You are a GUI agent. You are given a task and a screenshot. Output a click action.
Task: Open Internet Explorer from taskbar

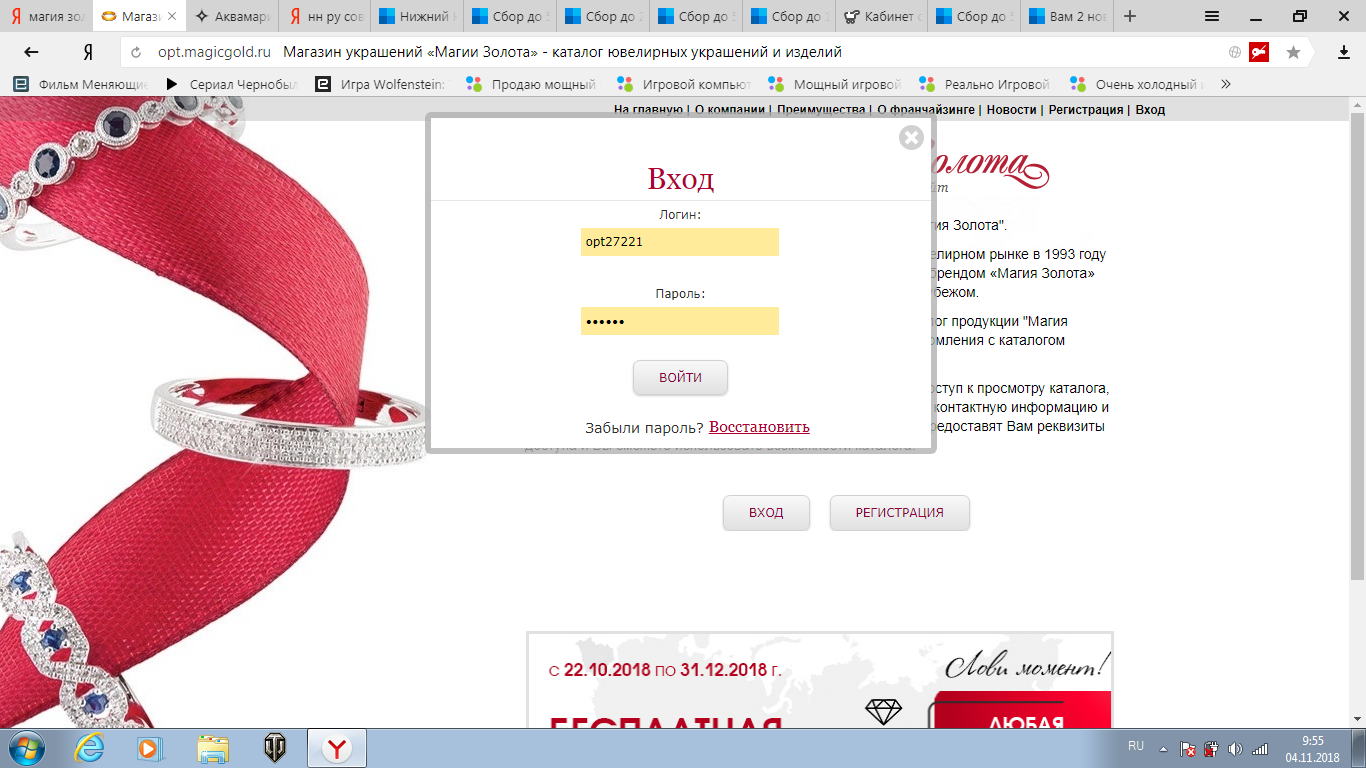(x=90, y=747)
